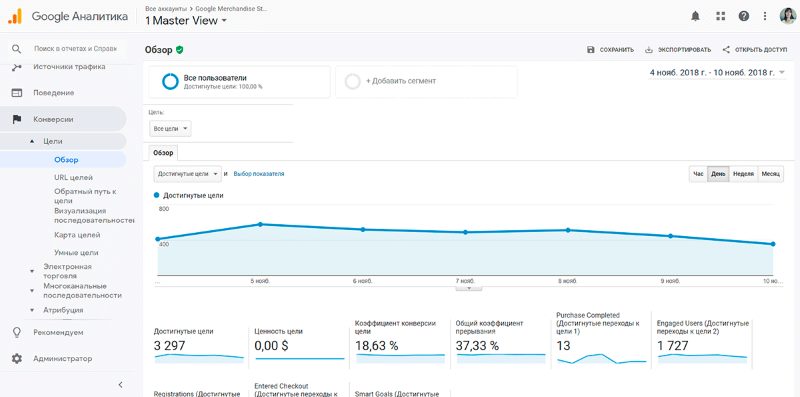Screen dimensions: 800x397
Task: Open 'URL целей' report
Action: click(73, 178)
